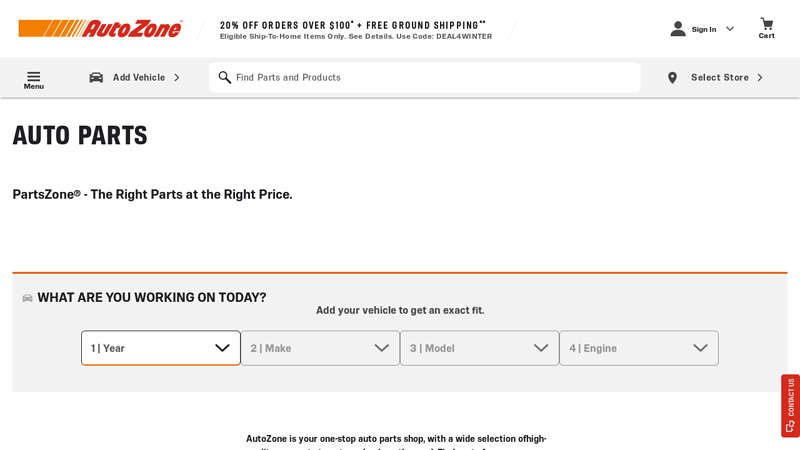Click the Sign In user icon
Screen dimensions: 800x450
pyautogui.click(x=678, y=29)
